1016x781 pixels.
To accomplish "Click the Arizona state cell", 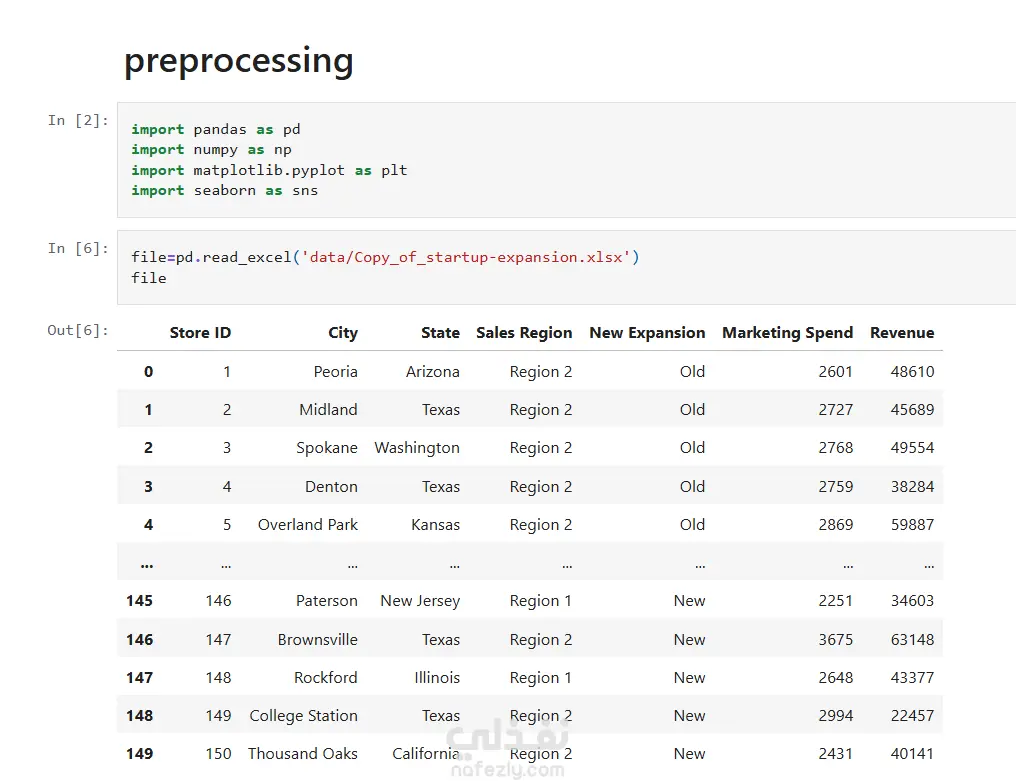I will 433,371.
